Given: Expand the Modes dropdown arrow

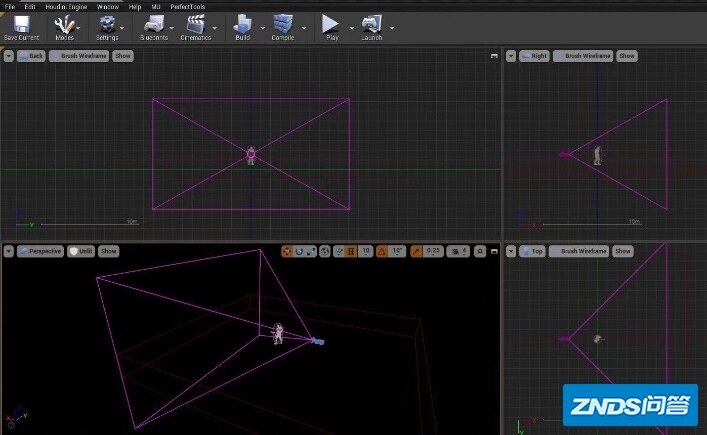Looking at the screenshot, I should 78,28.
